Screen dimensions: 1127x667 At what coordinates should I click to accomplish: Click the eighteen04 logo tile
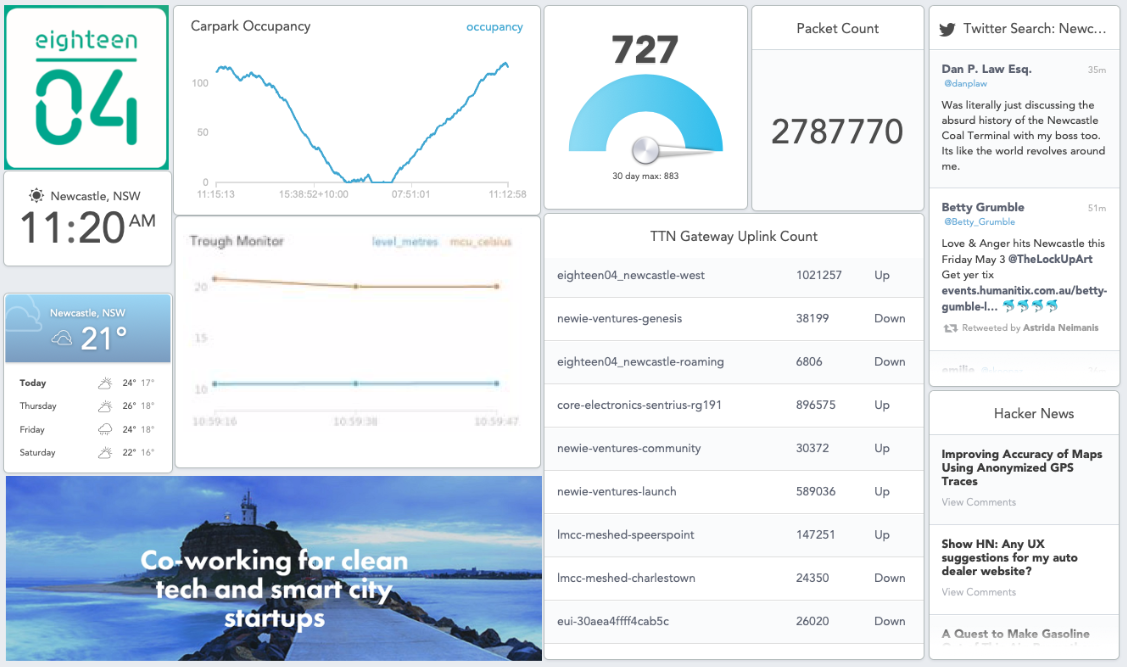click(86, 88)
